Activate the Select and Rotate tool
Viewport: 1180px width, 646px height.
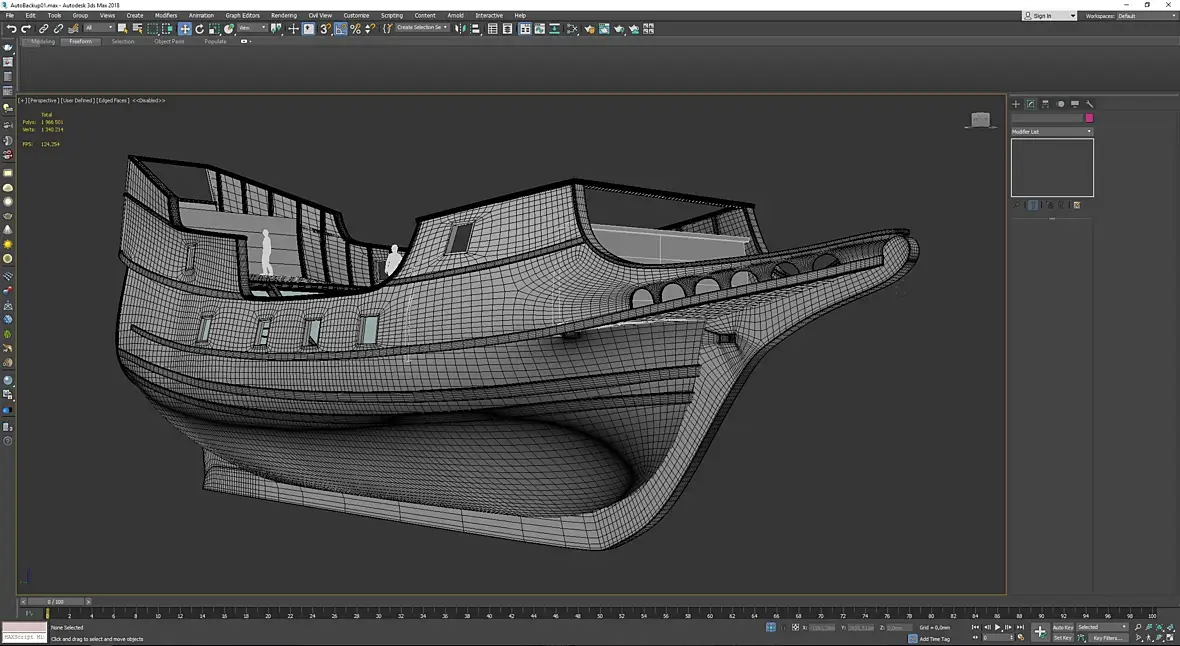click(x=199, y=29)
